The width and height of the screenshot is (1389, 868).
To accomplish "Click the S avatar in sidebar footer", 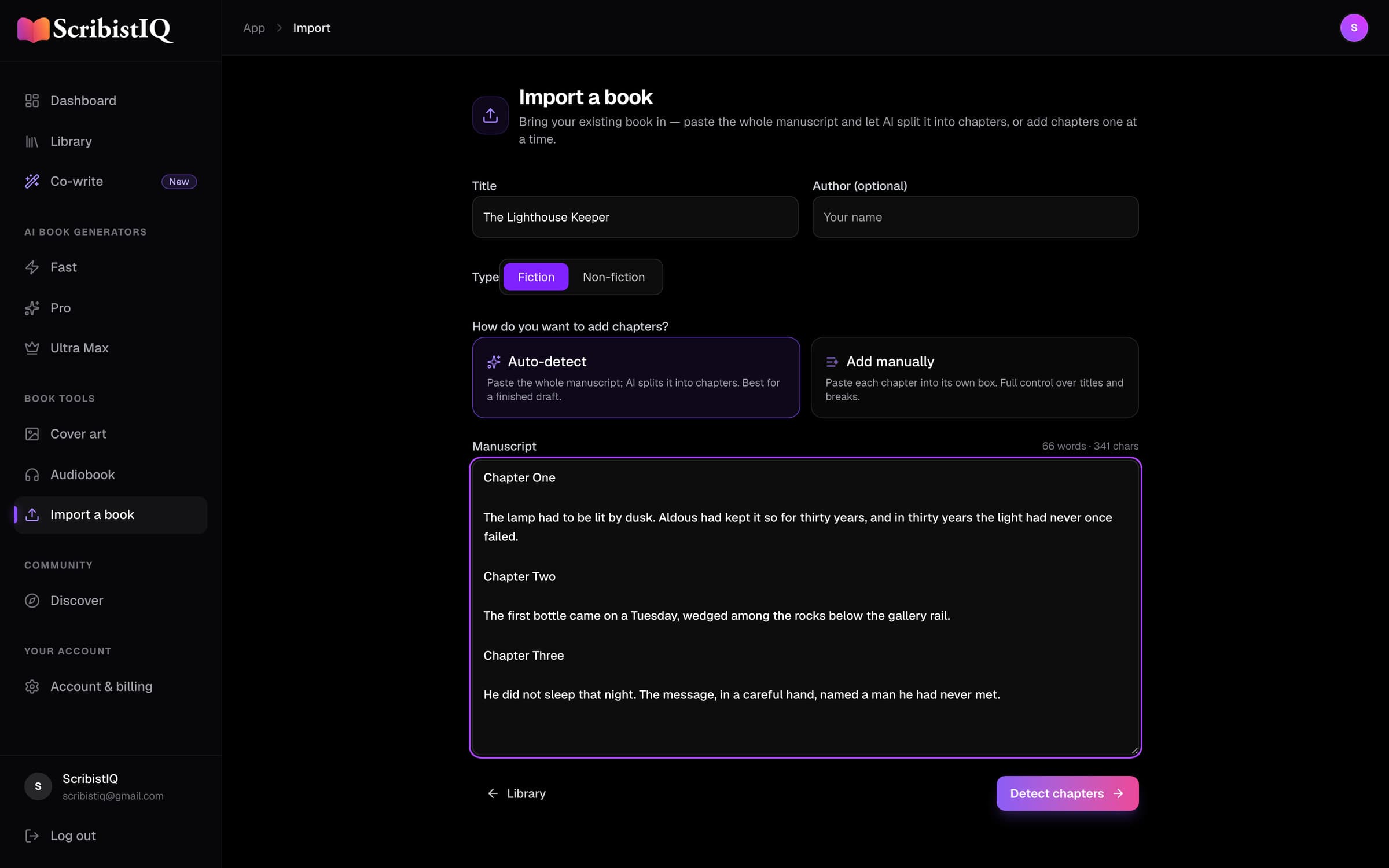I will (38, 786).
